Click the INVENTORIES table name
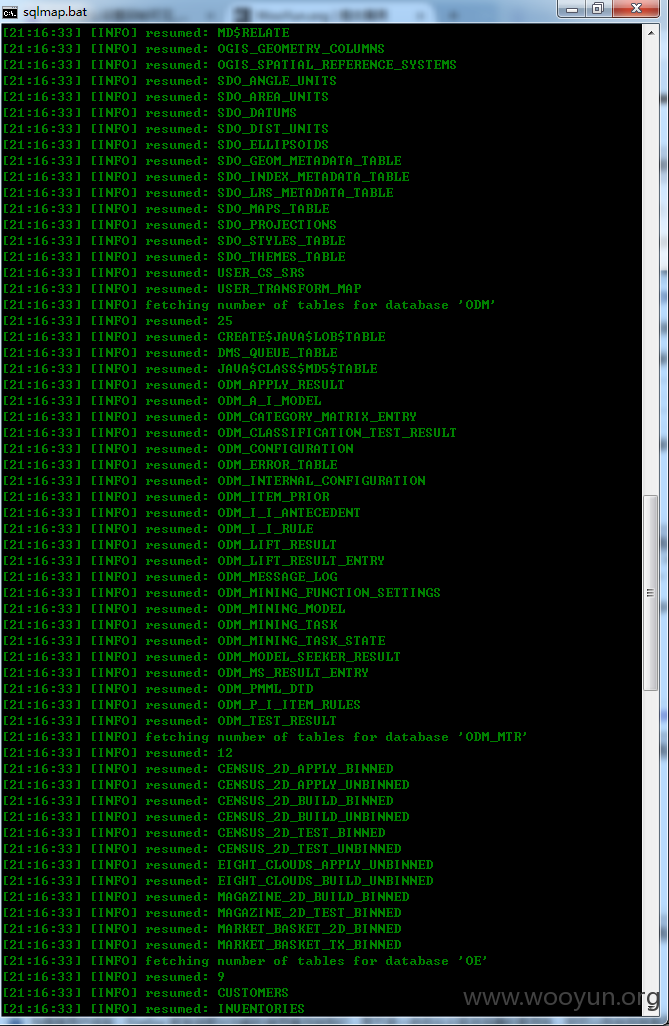Image resolution: width=669 pixels, height=1026 pixels. (x=261, y=1010)
